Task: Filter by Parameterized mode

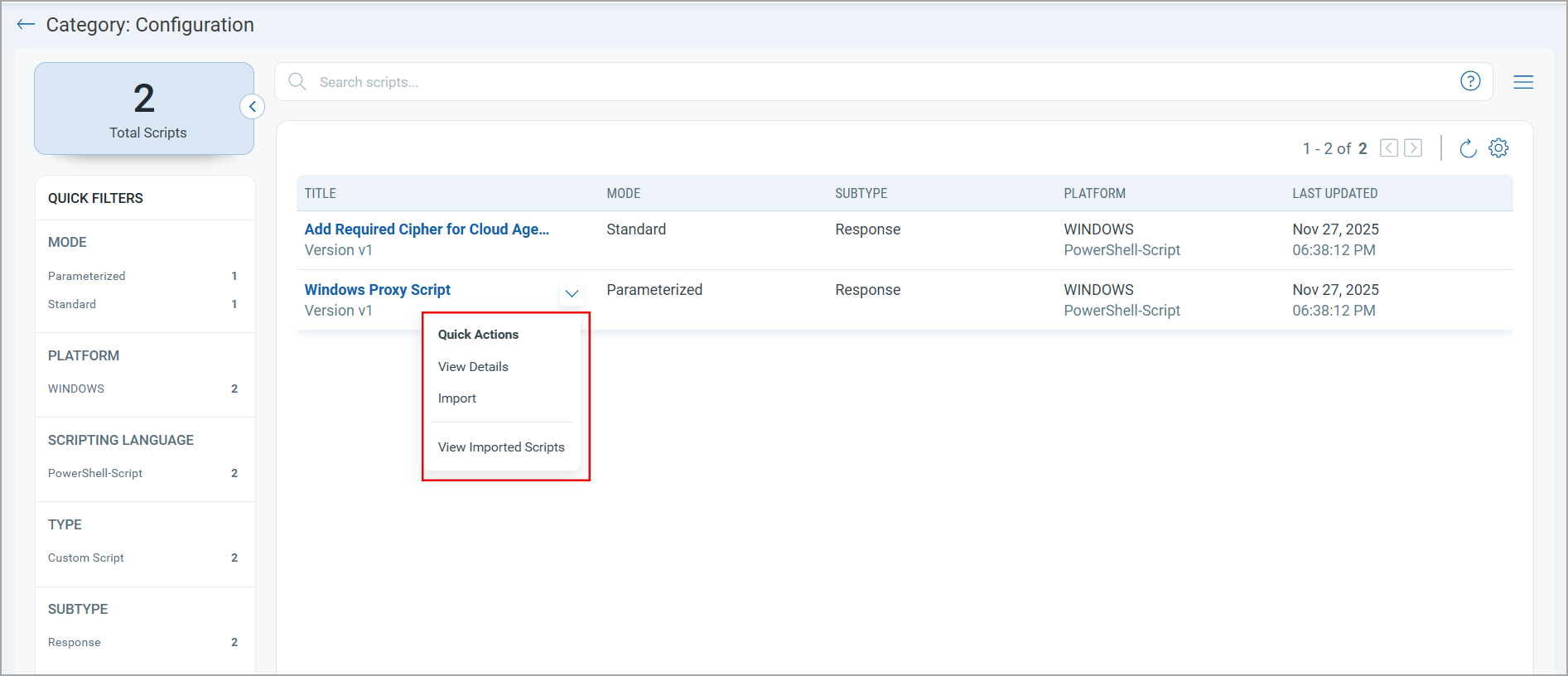Action: point(87,276)
